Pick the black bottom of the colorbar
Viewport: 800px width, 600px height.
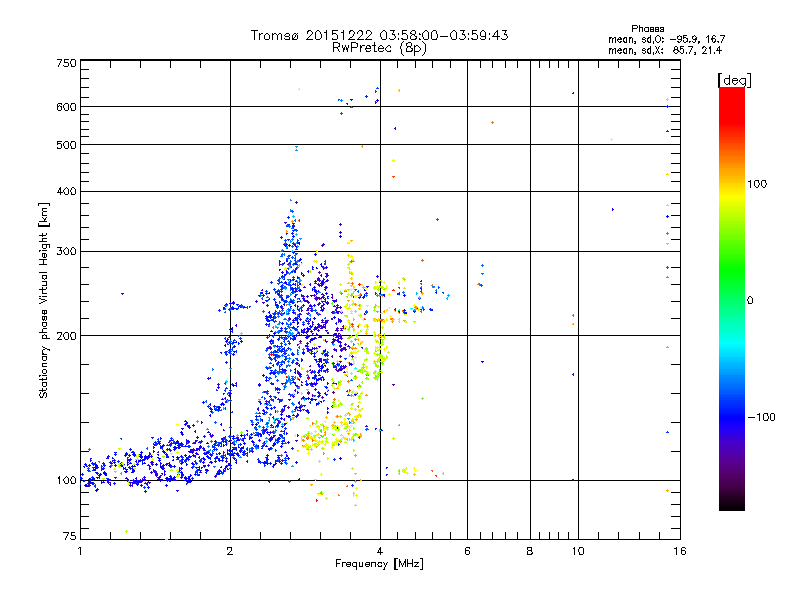[732, 503]
